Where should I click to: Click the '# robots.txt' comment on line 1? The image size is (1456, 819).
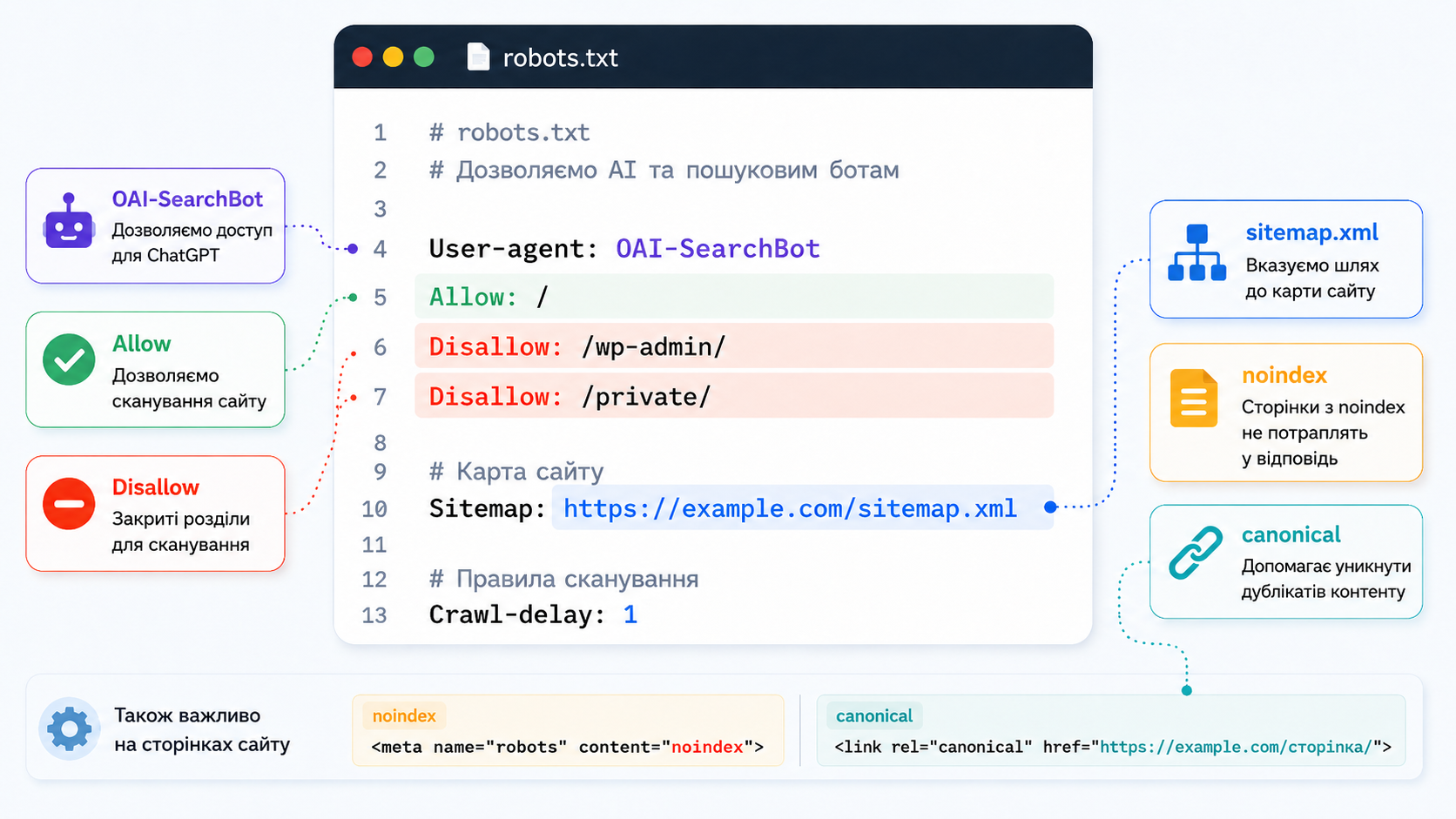pos(509,132)
